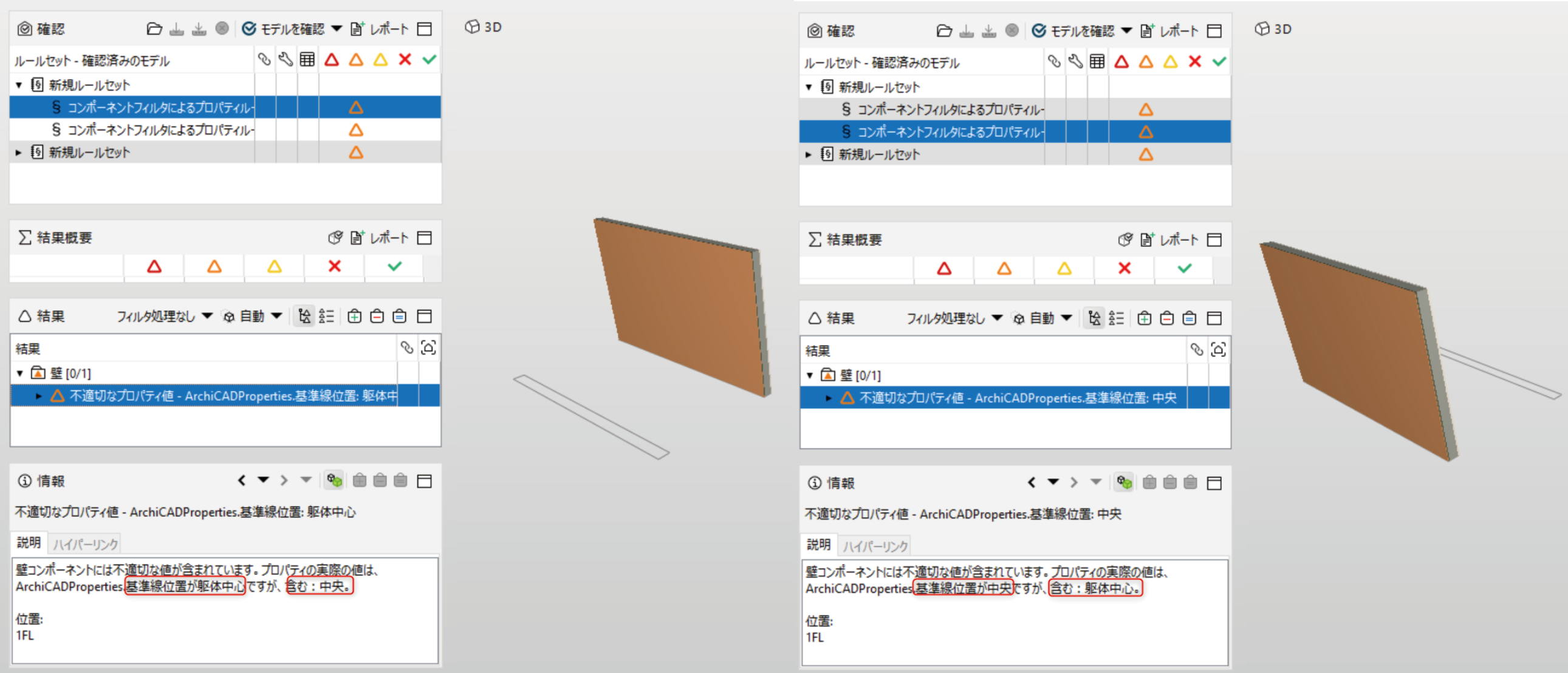This screenshot has height=673, width=1568.
Task: Click レポート in left 確認 panel header
Action: pyautogui.click(x=380, y=29)
